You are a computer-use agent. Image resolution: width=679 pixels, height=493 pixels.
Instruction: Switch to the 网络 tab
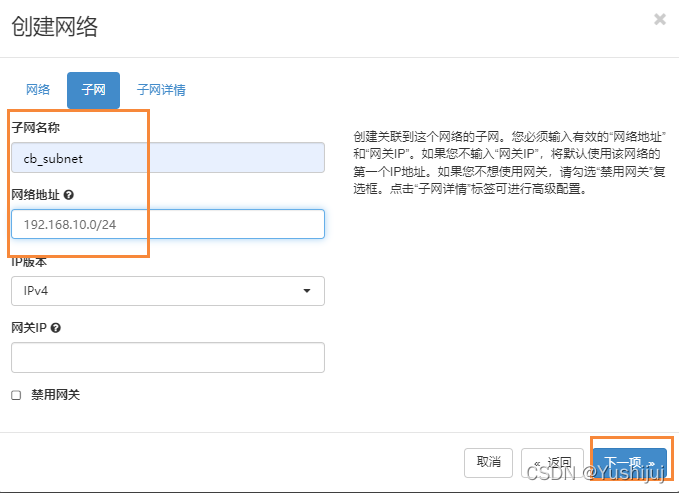38,90
